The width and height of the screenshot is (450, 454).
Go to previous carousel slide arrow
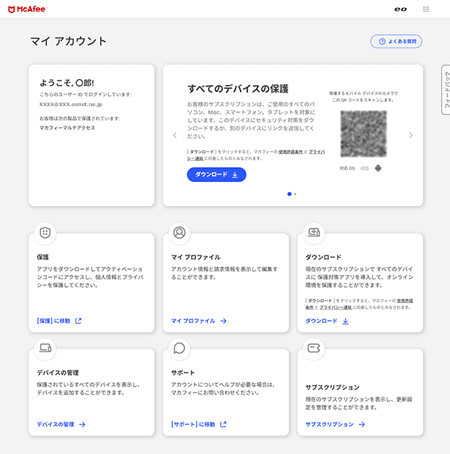(x=175, y=135)
